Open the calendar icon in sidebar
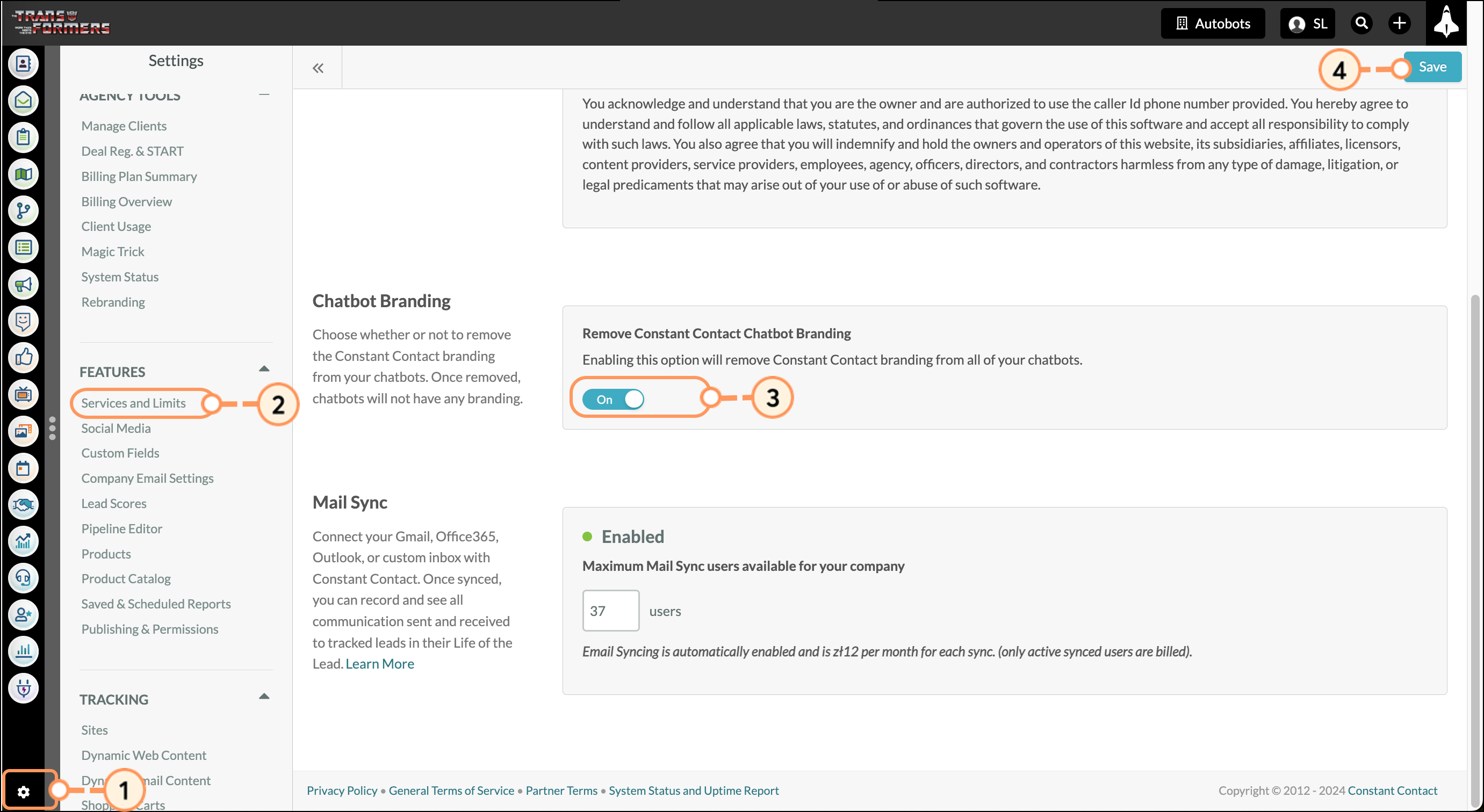The height and width of the screenshot is (812, 1484). point(23,468)
